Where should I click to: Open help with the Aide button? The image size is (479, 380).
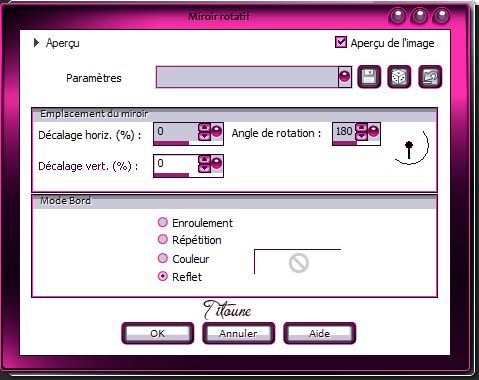[319, 333]
